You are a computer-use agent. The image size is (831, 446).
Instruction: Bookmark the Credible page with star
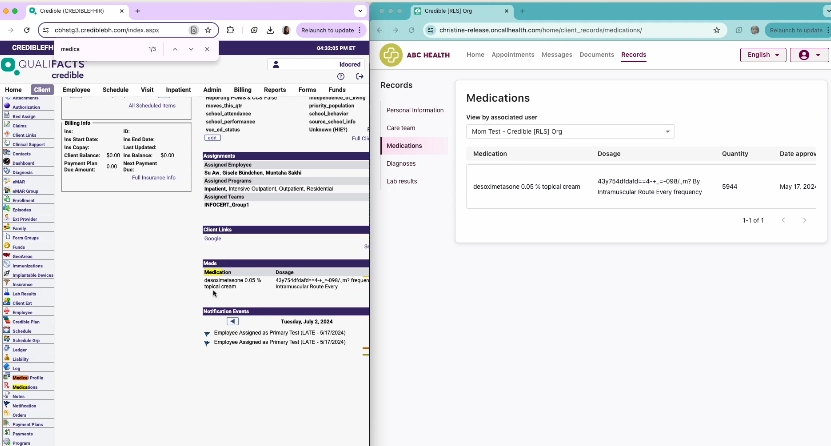[208, 30]
